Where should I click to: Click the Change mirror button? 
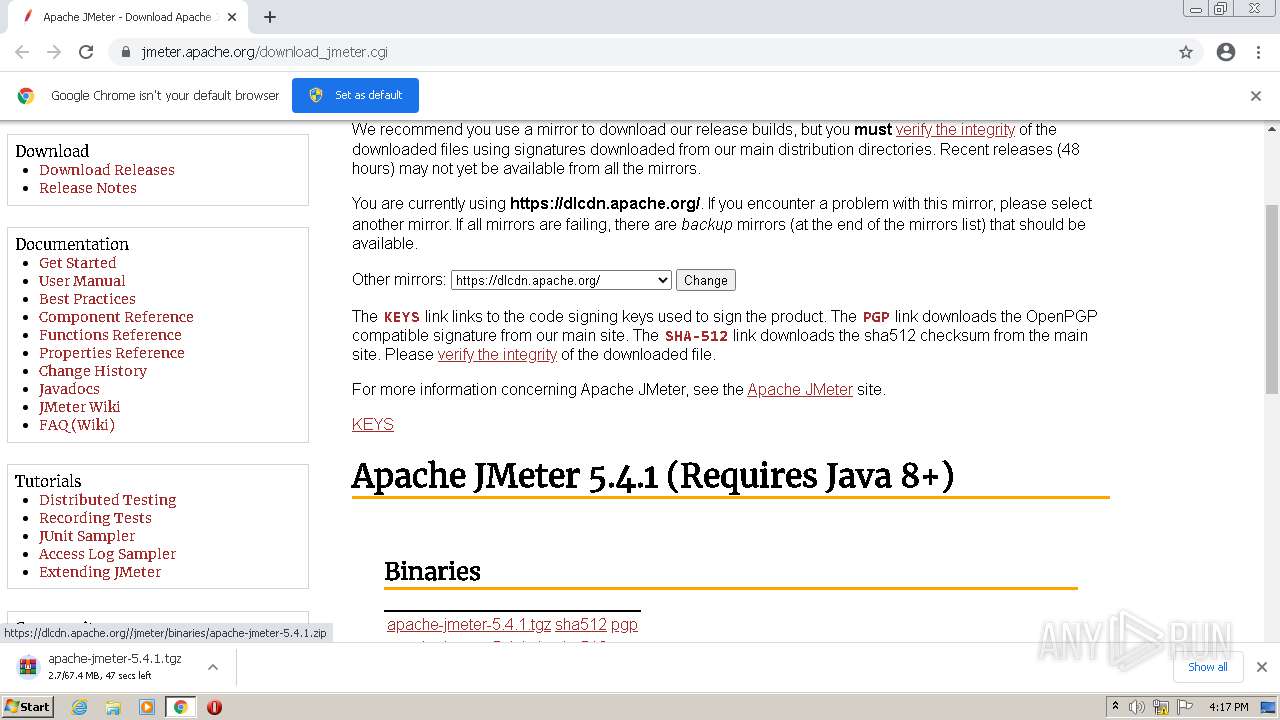click(x=706, y=280)
